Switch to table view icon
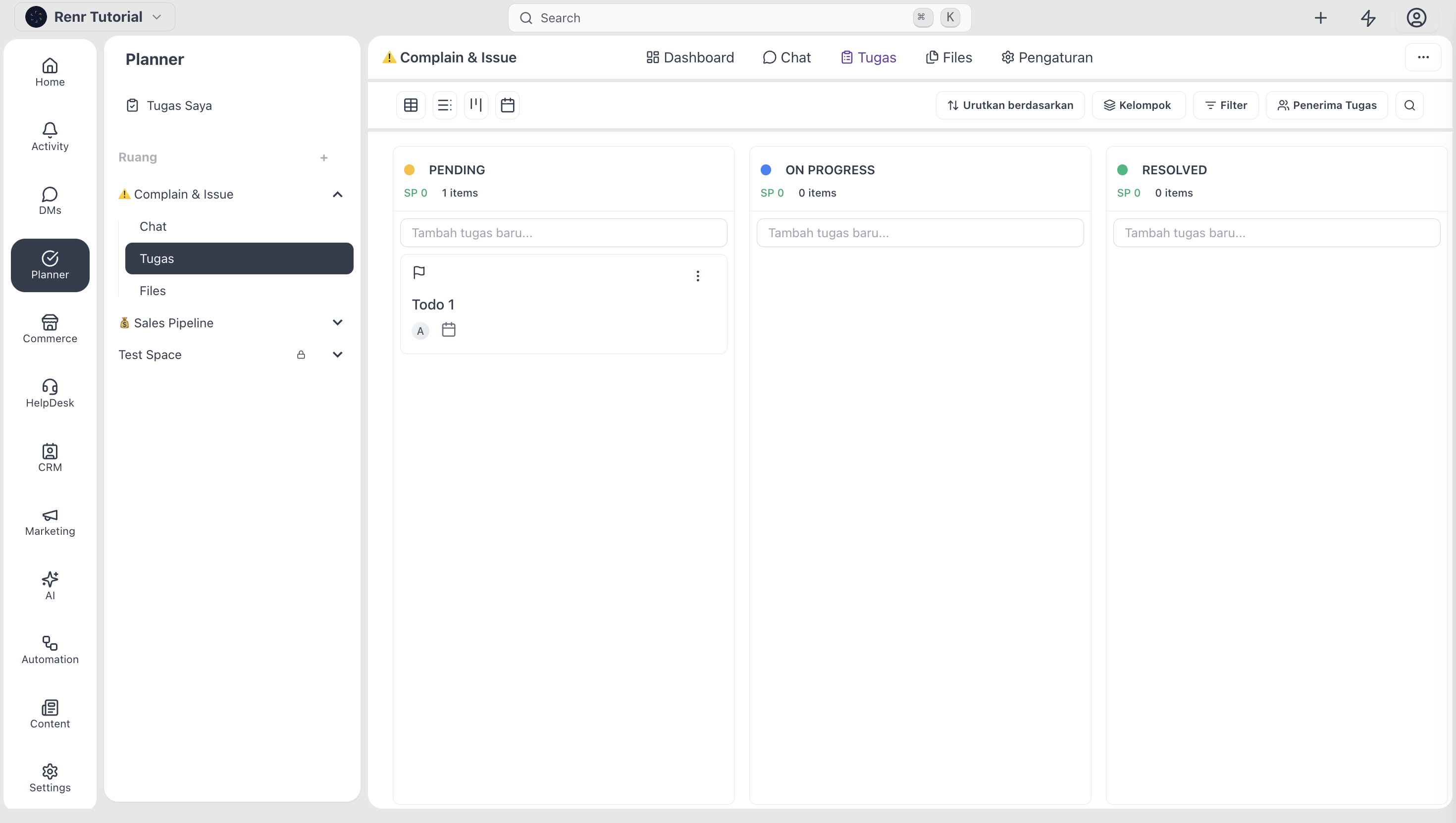 coord(411,105)
